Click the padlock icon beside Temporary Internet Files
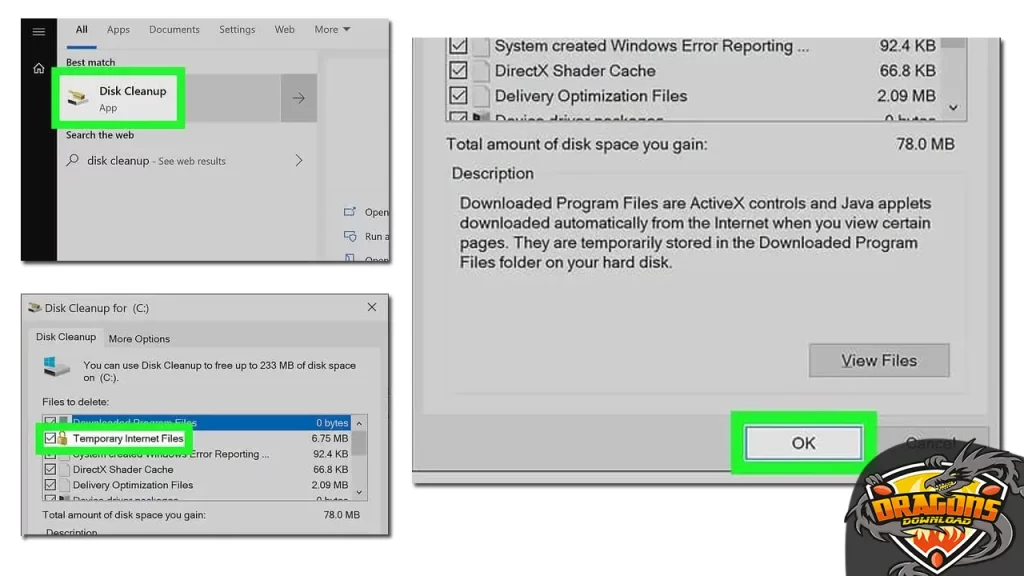 62,438
